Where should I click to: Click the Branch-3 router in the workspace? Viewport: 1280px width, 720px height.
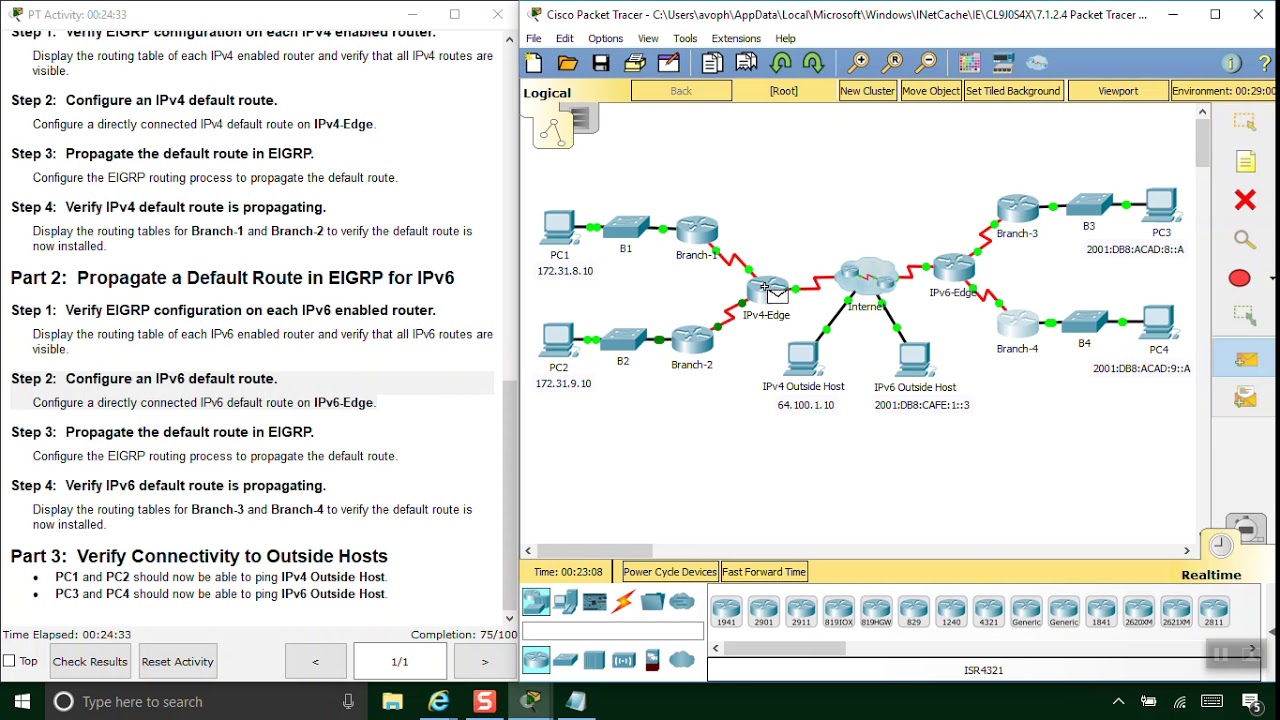[x=1017, y=209]
